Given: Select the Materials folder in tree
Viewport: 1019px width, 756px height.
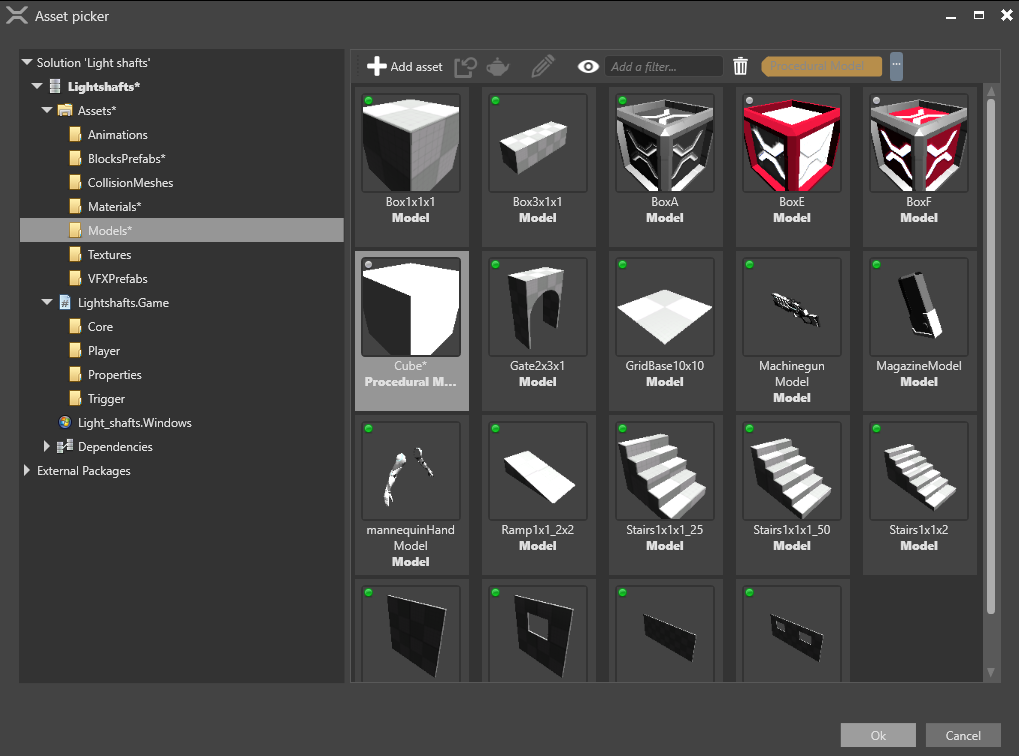Looking at the screenshot, I should (x=114, y=207).
